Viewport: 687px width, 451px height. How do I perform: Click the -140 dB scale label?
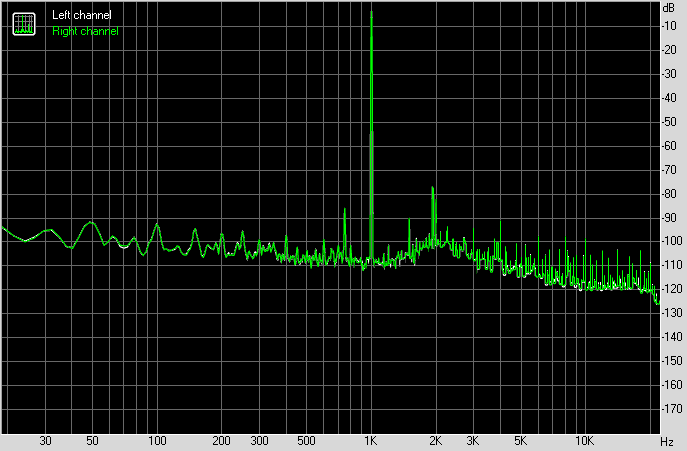pos(672,337)
